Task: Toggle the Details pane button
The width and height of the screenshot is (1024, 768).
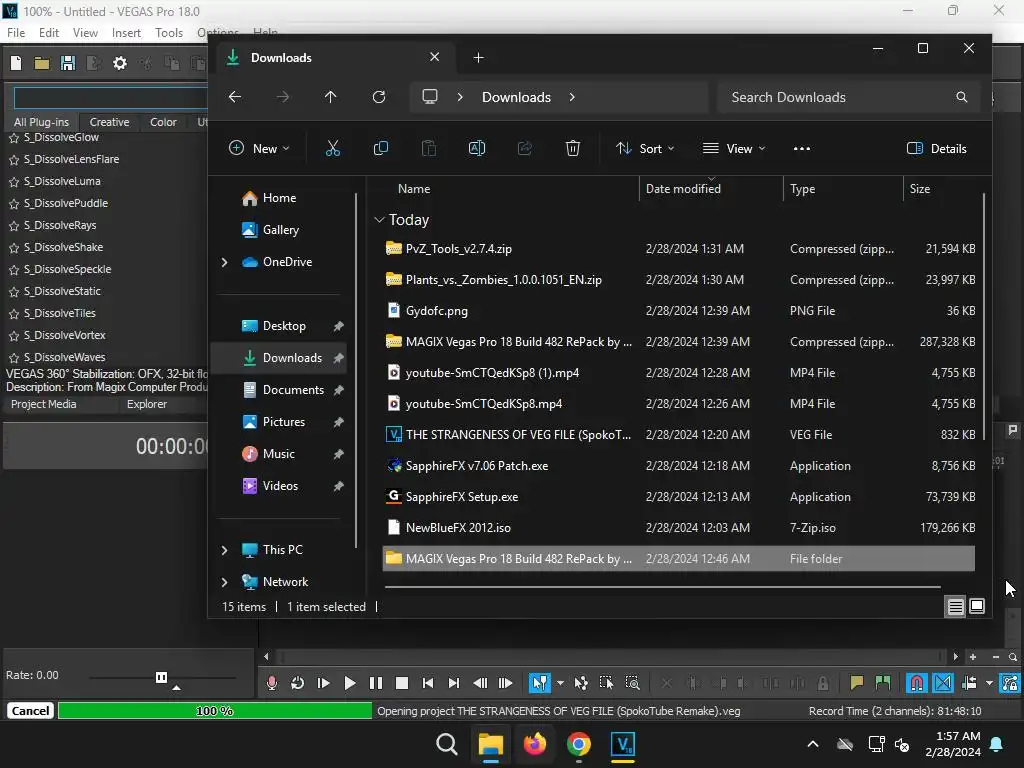Action: click(936, 148)
